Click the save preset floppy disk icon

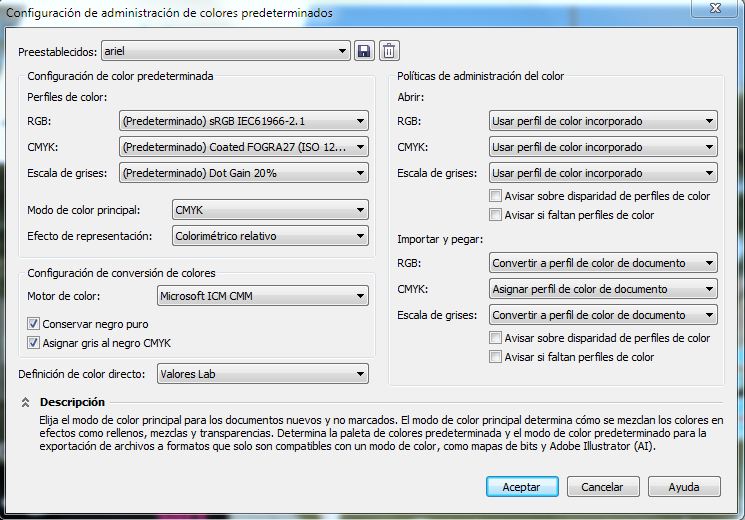pos(364,51)
